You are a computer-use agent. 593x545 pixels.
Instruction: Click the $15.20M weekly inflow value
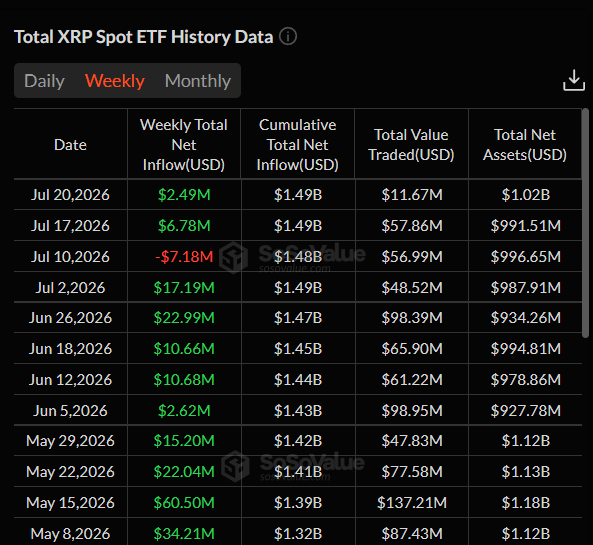tap(184, 441)
